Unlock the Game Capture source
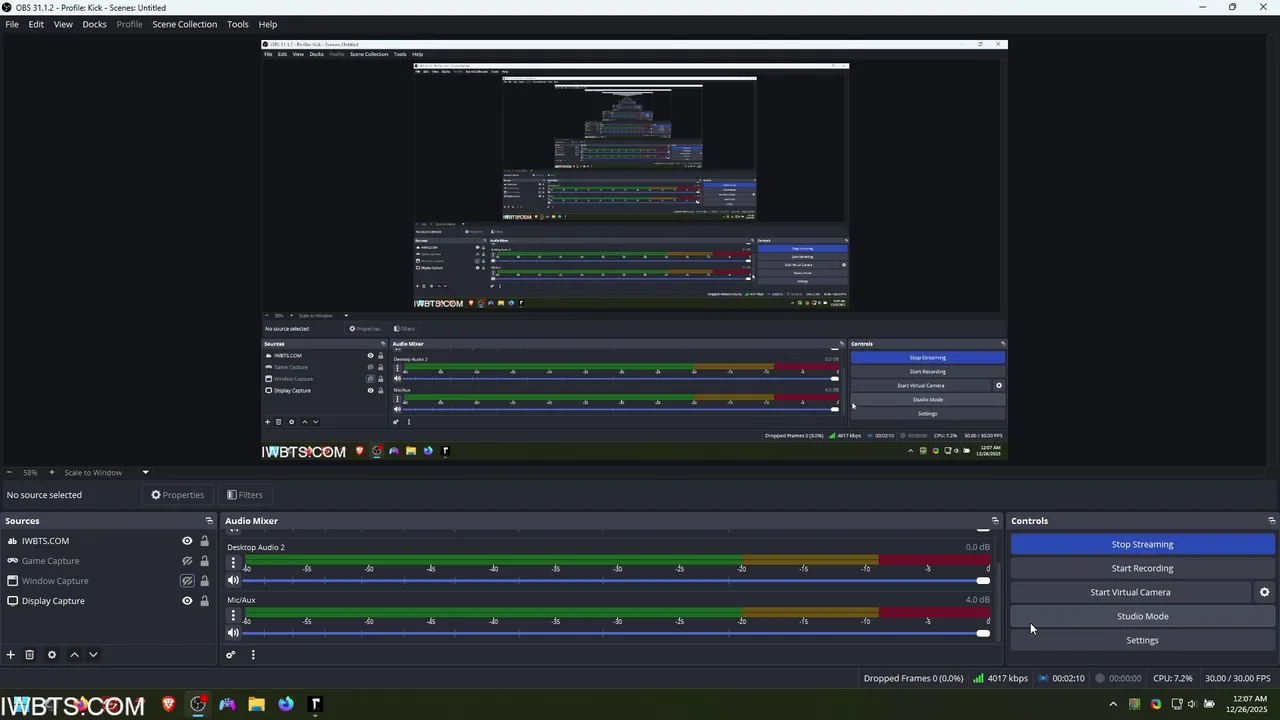Screen dimensions: 1280x720 click(x=204, y=561)
